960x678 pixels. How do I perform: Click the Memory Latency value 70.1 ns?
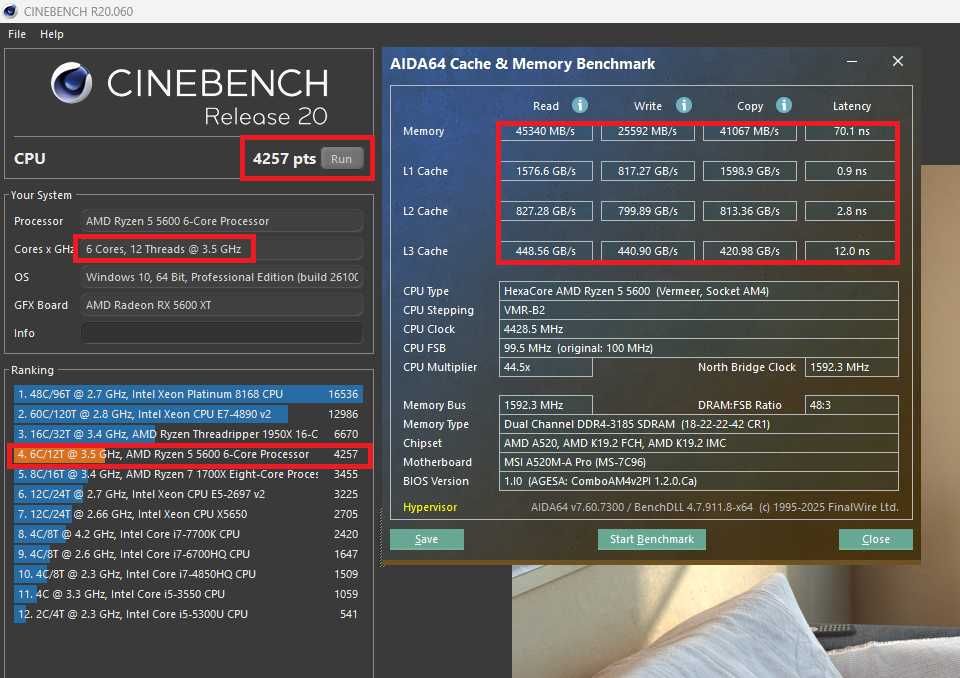coord(852,131)
